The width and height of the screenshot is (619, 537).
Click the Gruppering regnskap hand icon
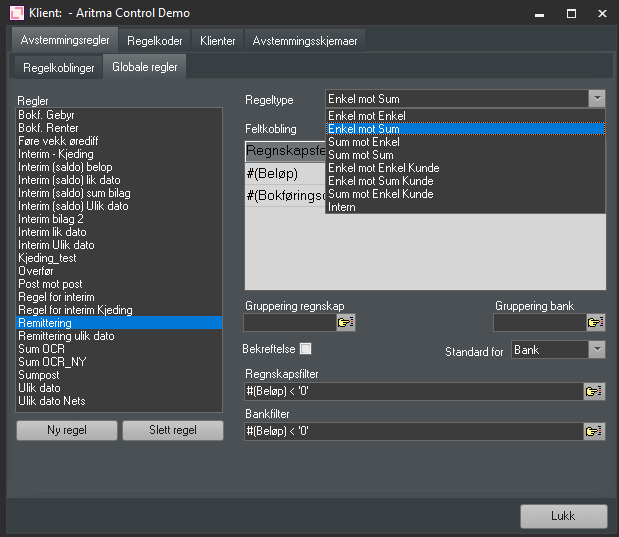coord(346,322)
